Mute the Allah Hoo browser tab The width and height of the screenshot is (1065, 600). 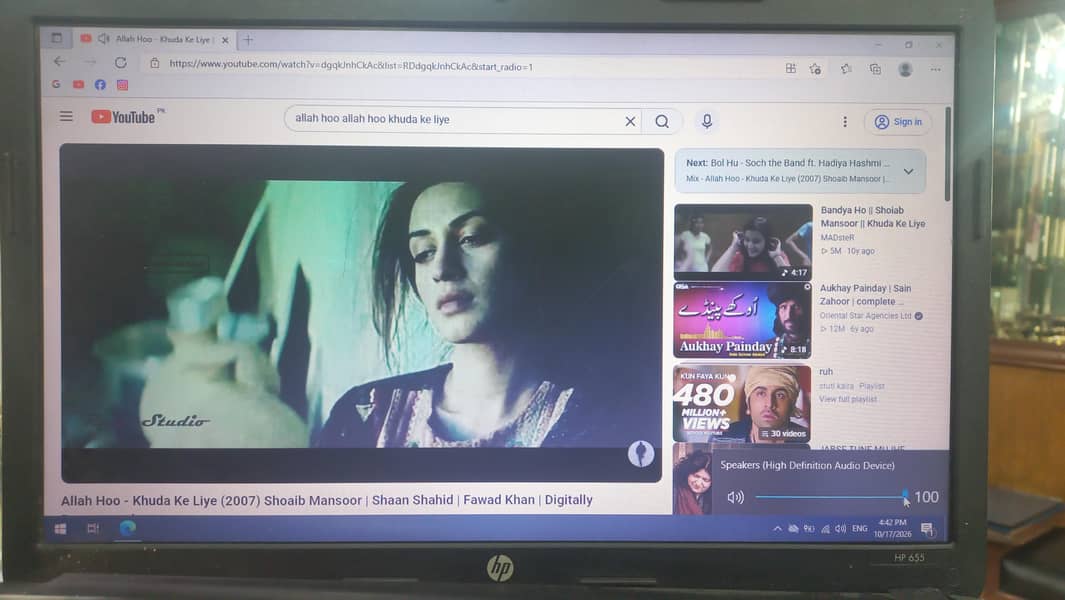[x=103, y=39]
